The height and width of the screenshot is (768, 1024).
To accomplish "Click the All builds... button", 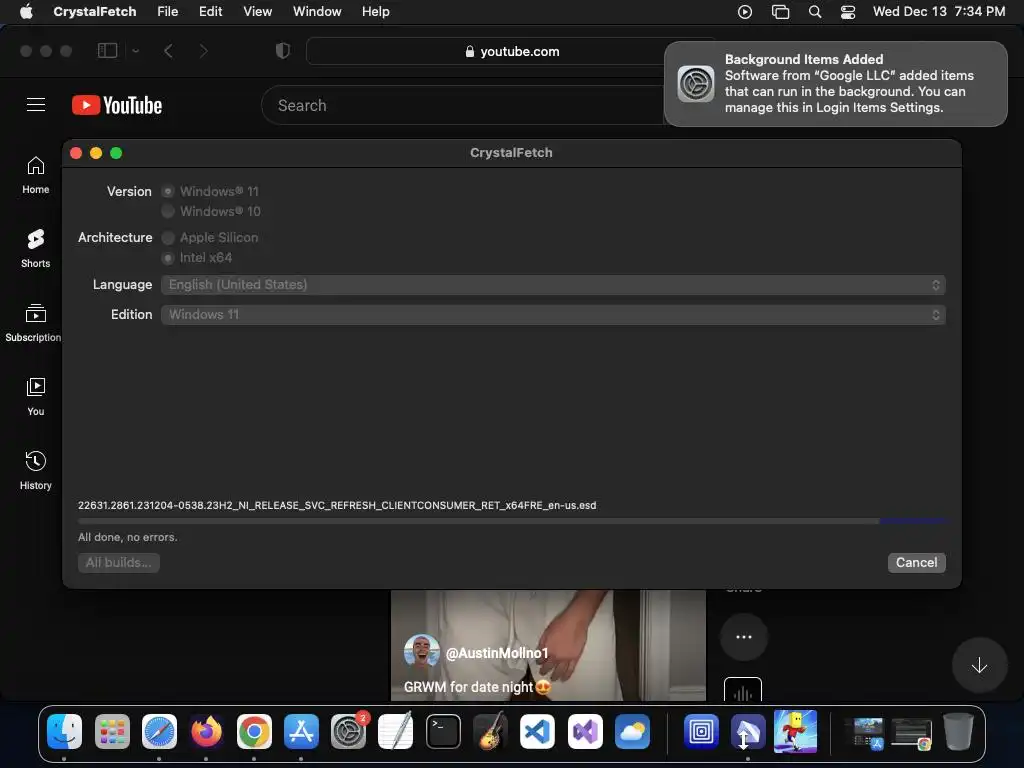I will pos(118,562).
